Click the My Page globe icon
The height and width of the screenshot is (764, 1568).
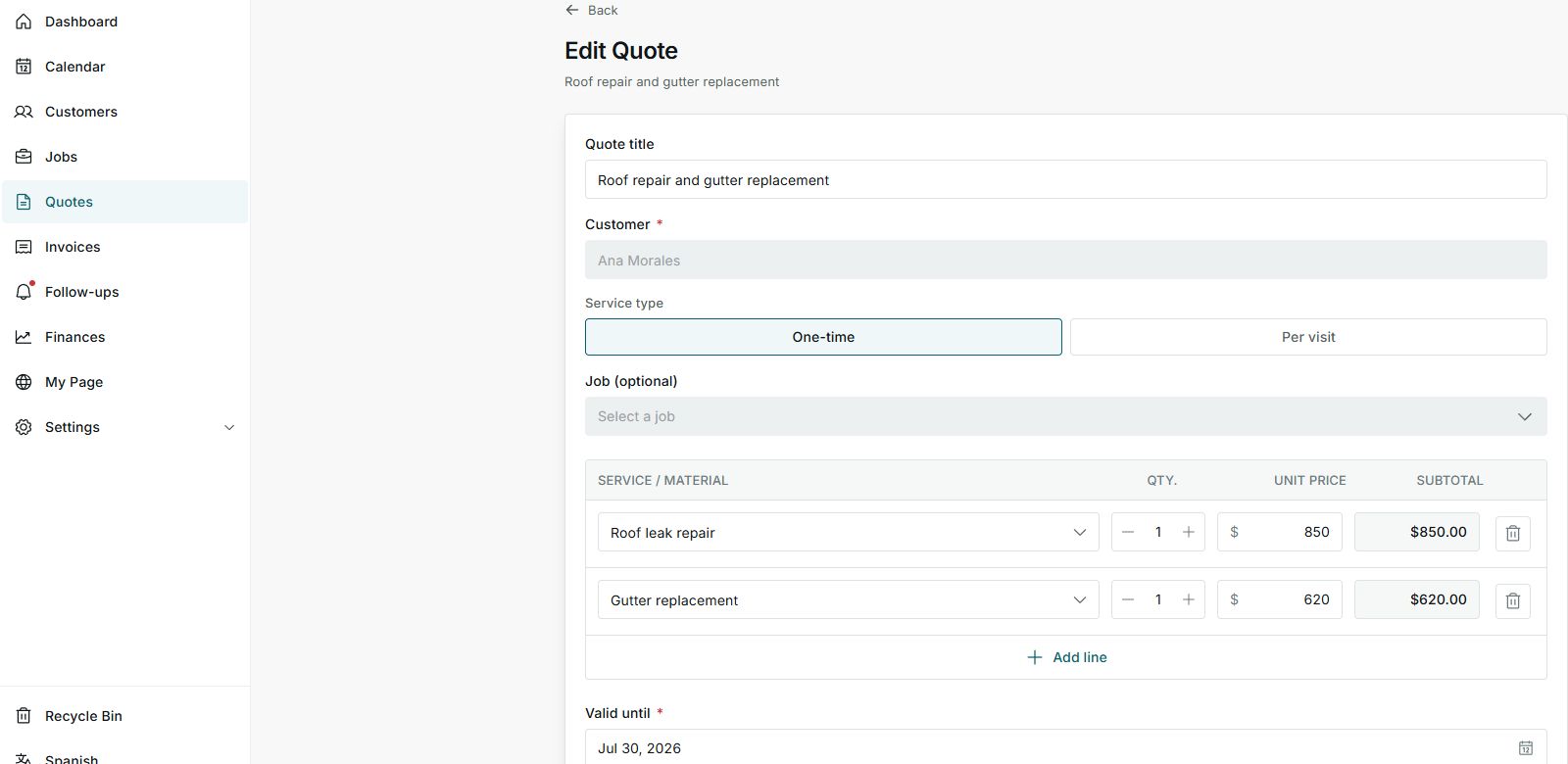[24, 382]
